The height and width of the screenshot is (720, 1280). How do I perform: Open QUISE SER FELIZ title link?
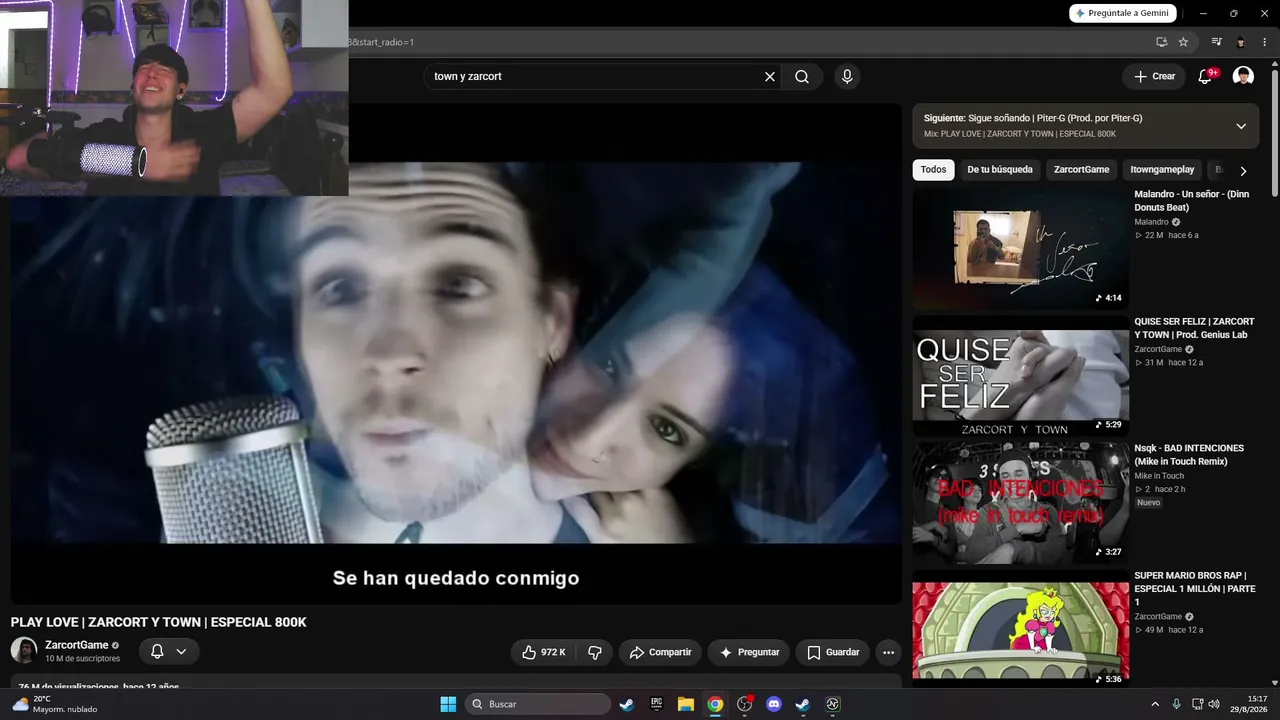click(x=1194, y=328)
